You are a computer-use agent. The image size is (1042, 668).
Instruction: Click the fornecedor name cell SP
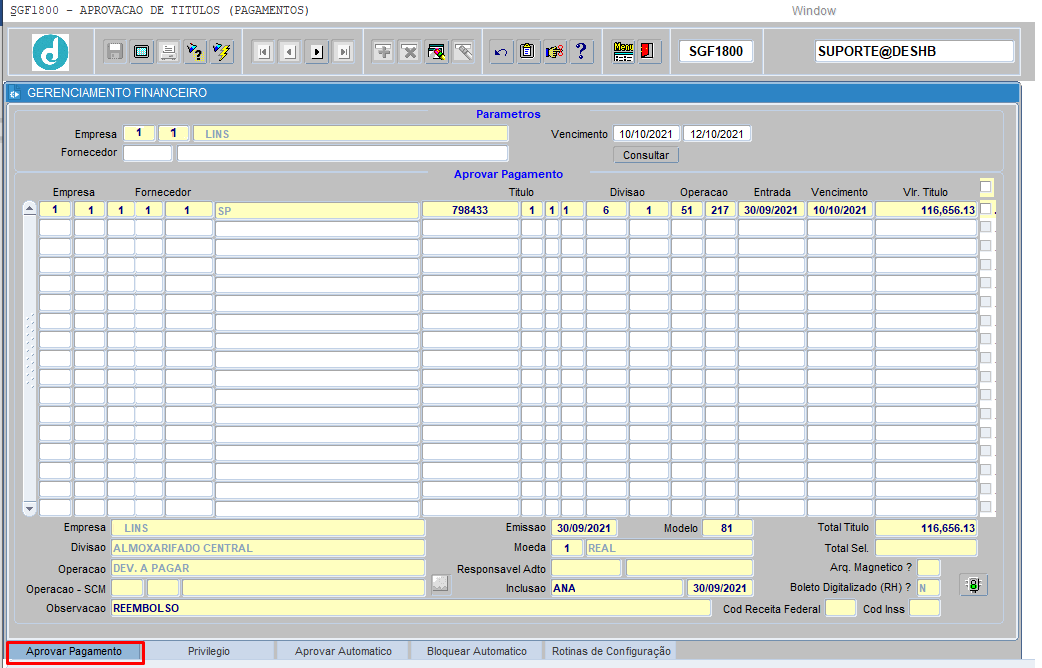(316, 210)
